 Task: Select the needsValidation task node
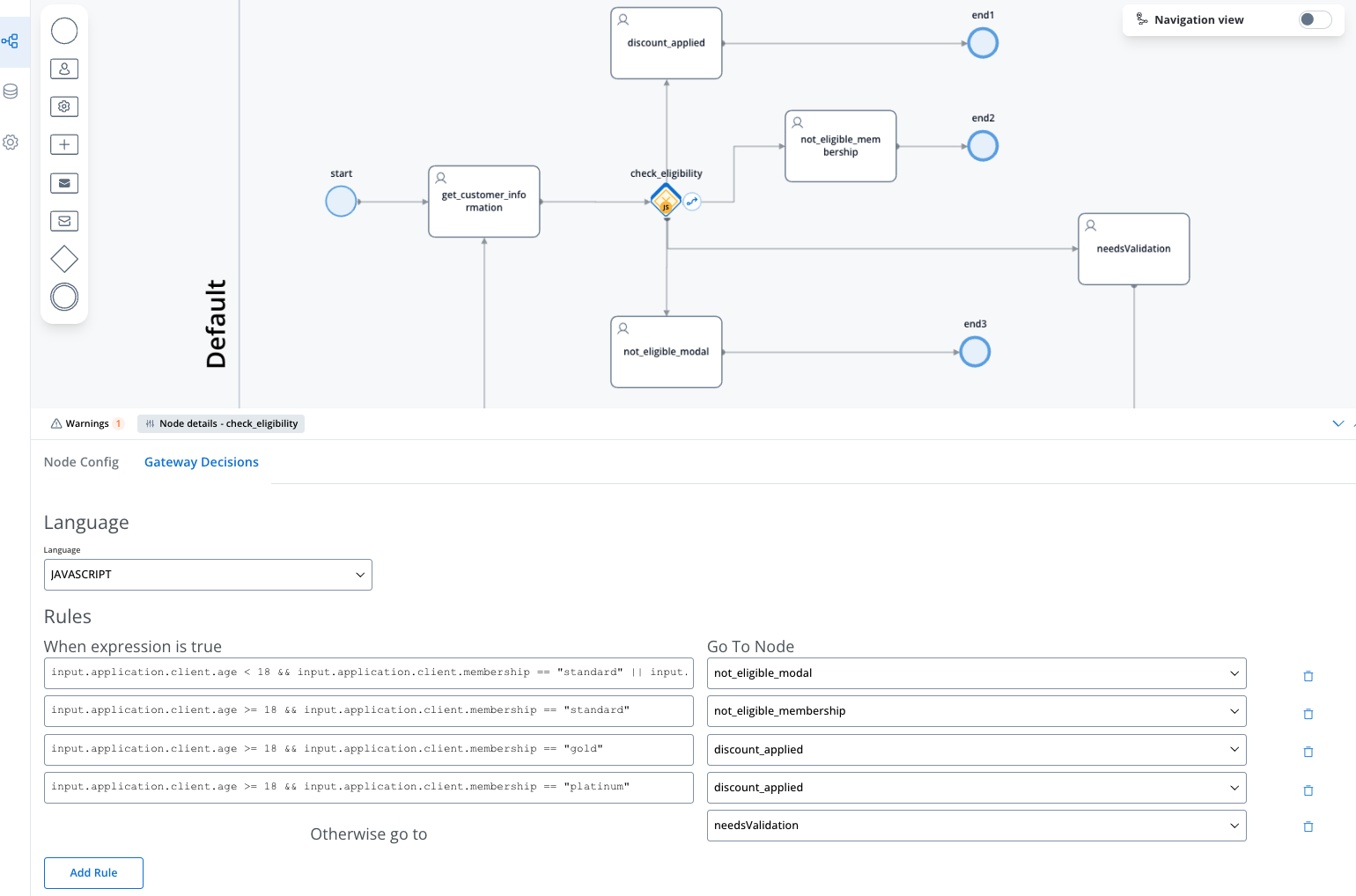pos(1134,249)
